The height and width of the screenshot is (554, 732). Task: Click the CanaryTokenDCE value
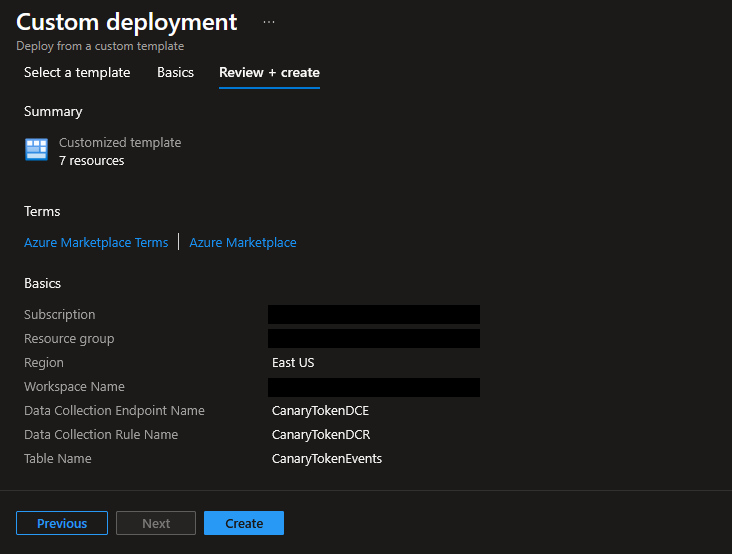coord(320,411)
